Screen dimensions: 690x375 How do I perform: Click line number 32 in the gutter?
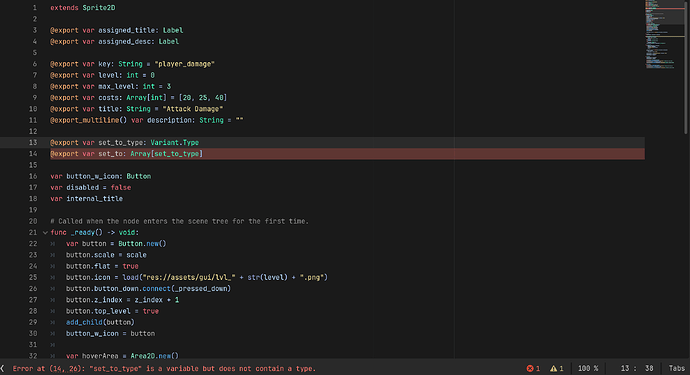[x=33, y=355]
